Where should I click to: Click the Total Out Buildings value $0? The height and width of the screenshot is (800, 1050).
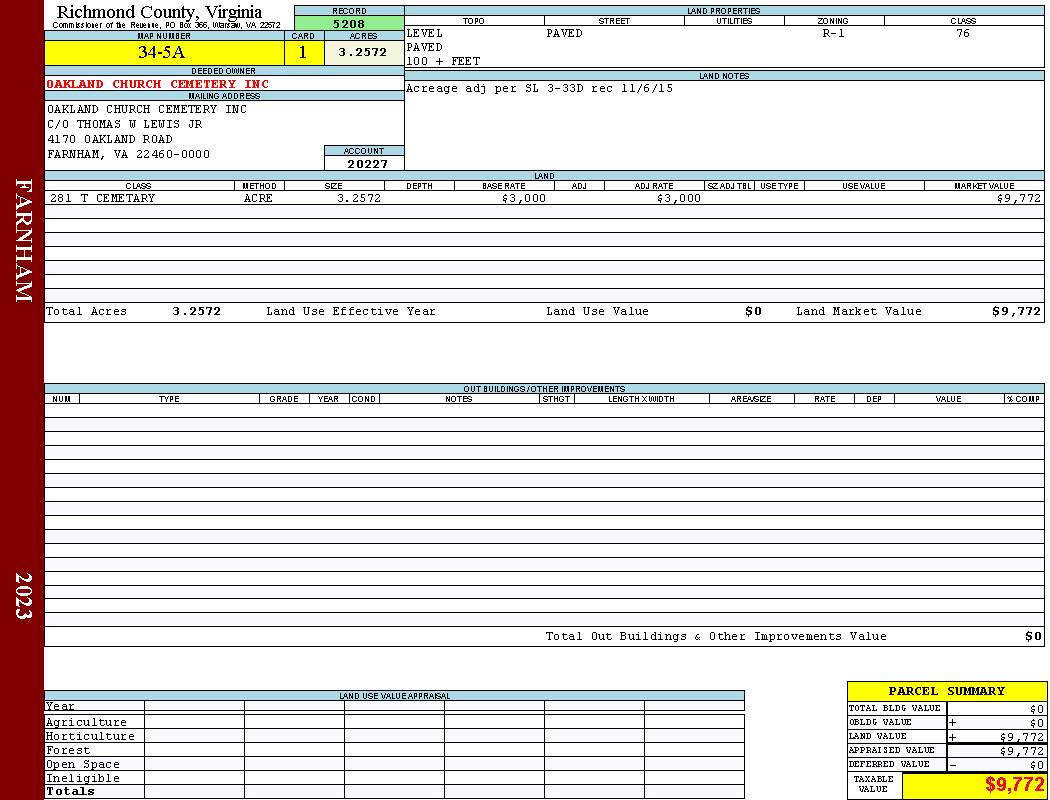(x=1033, y=636)
